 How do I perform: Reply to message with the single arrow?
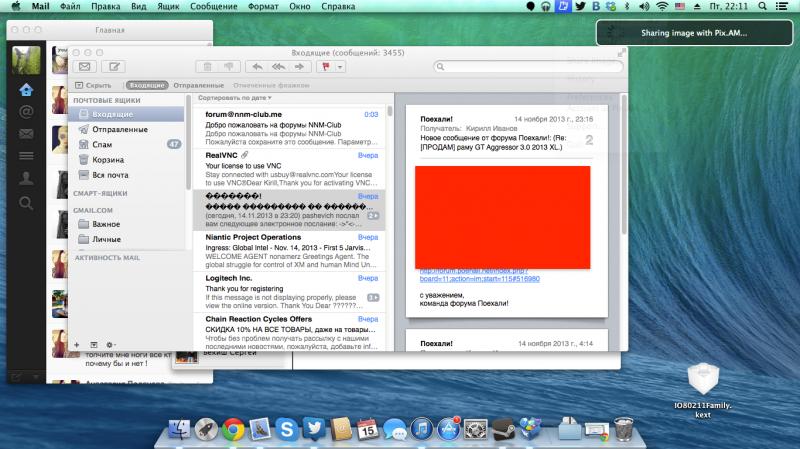257,67
